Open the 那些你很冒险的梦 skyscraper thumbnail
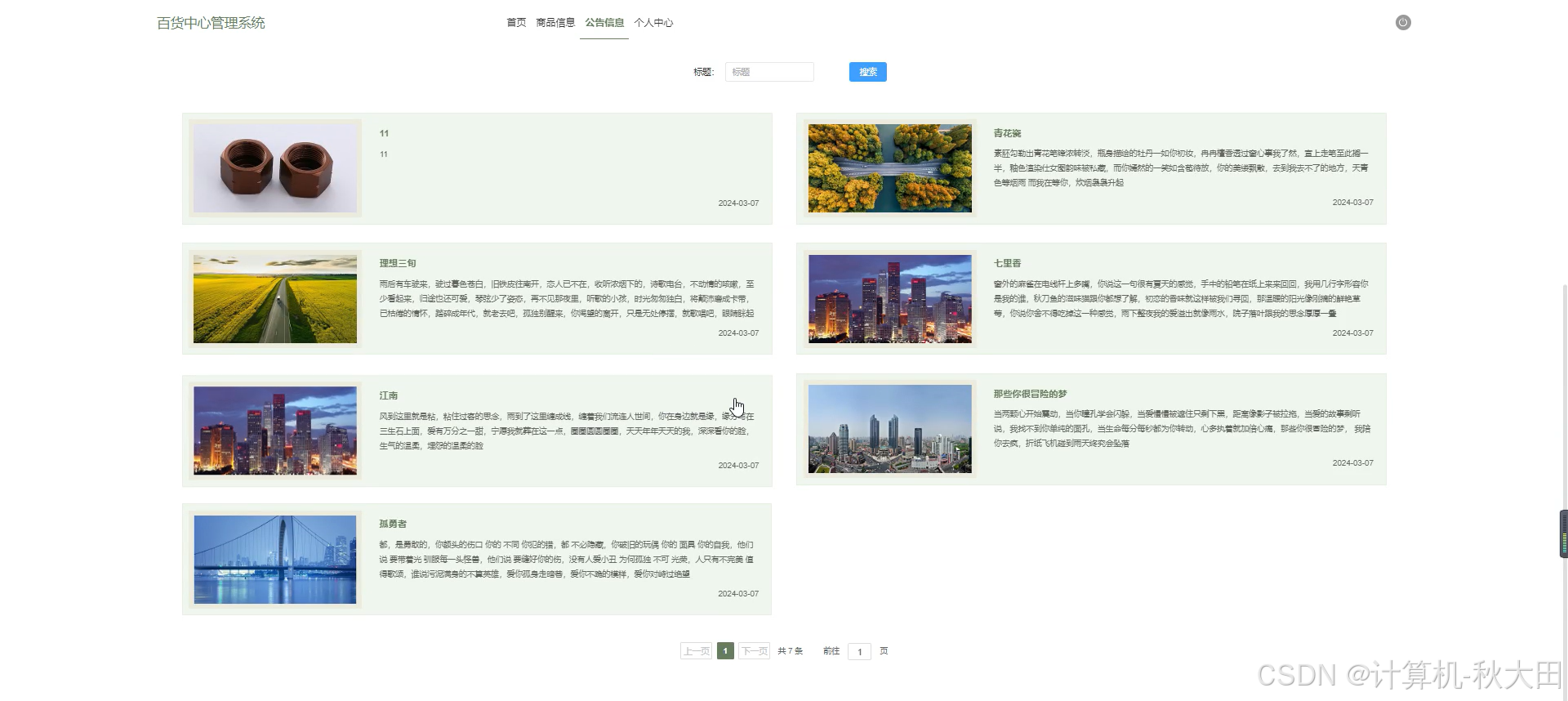This screenshot has height=701, width=1568. (x=890, y=429)
